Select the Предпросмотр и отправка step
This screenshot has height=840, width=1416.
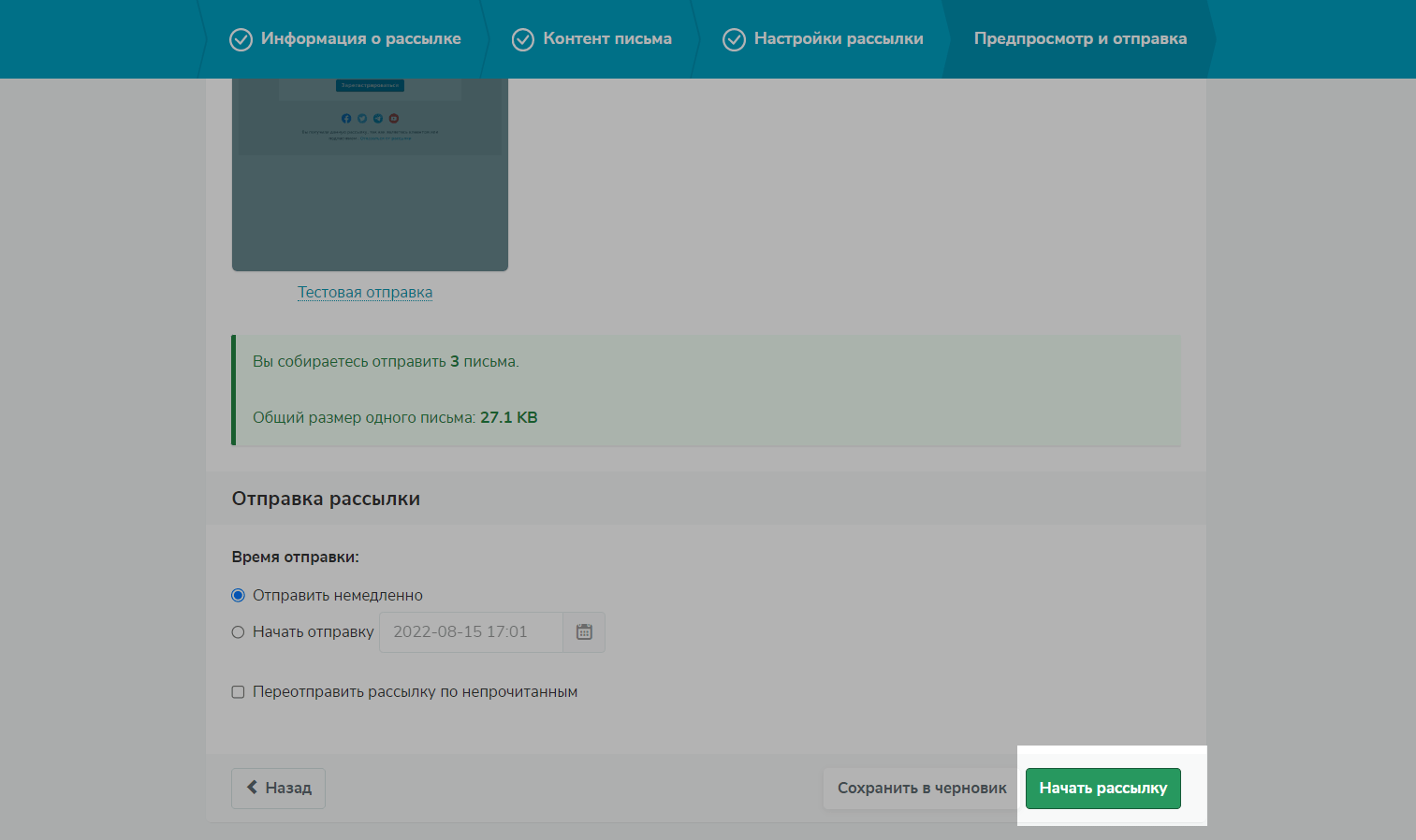(x=1080, y=38)
